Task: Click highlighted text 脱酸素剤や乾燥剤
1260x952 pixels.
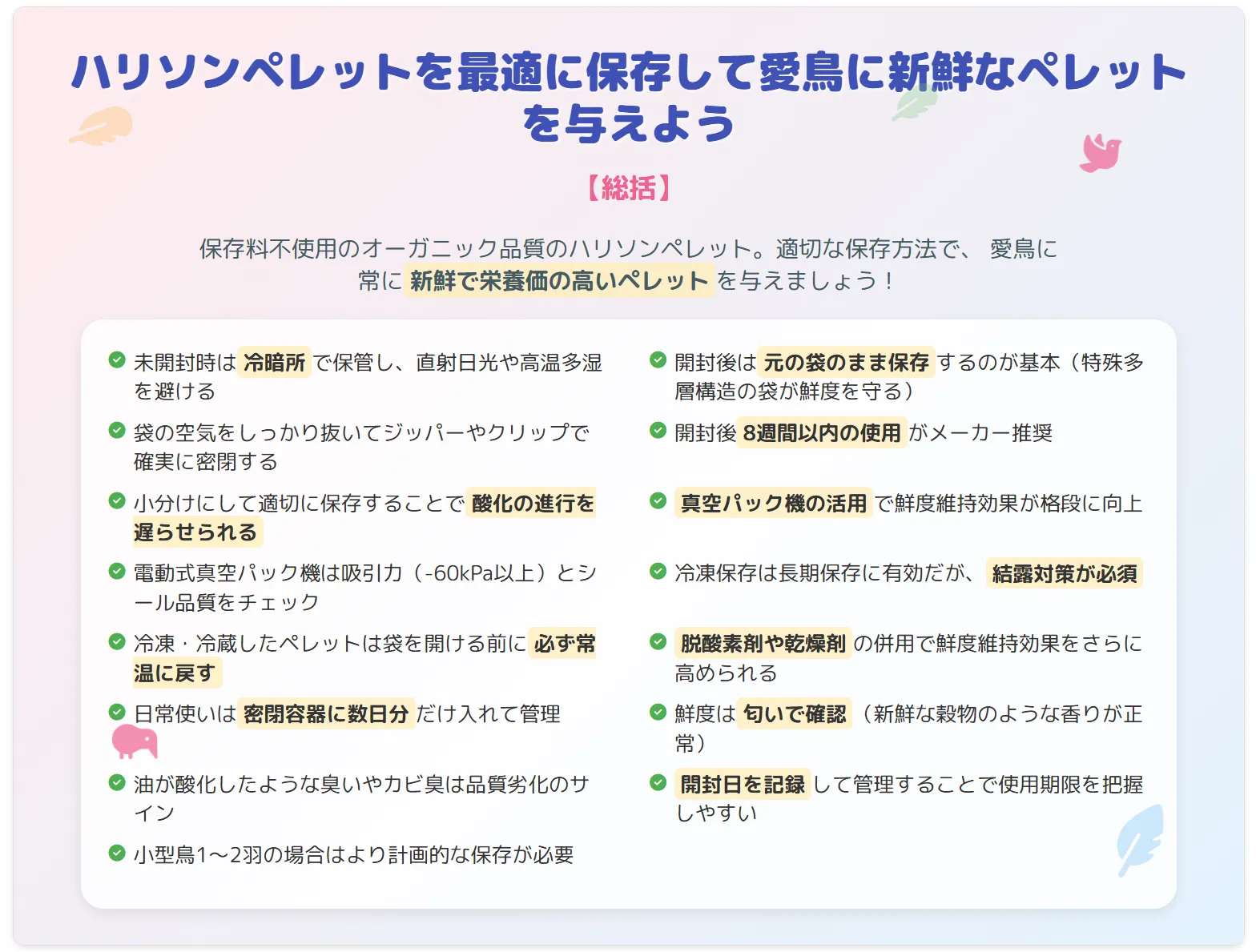Action: point(763,644)
